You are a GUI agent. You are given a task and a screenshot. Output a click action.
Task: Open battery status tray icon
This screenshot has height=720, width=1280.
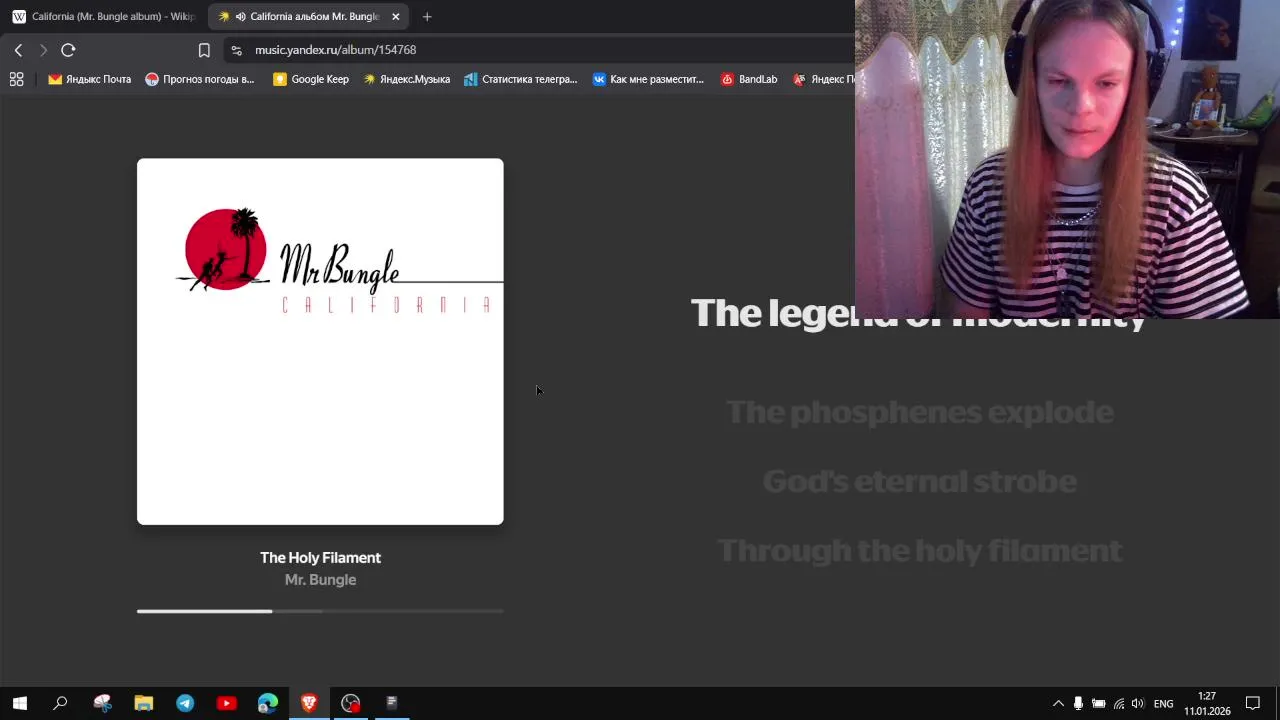point(1098,704)
